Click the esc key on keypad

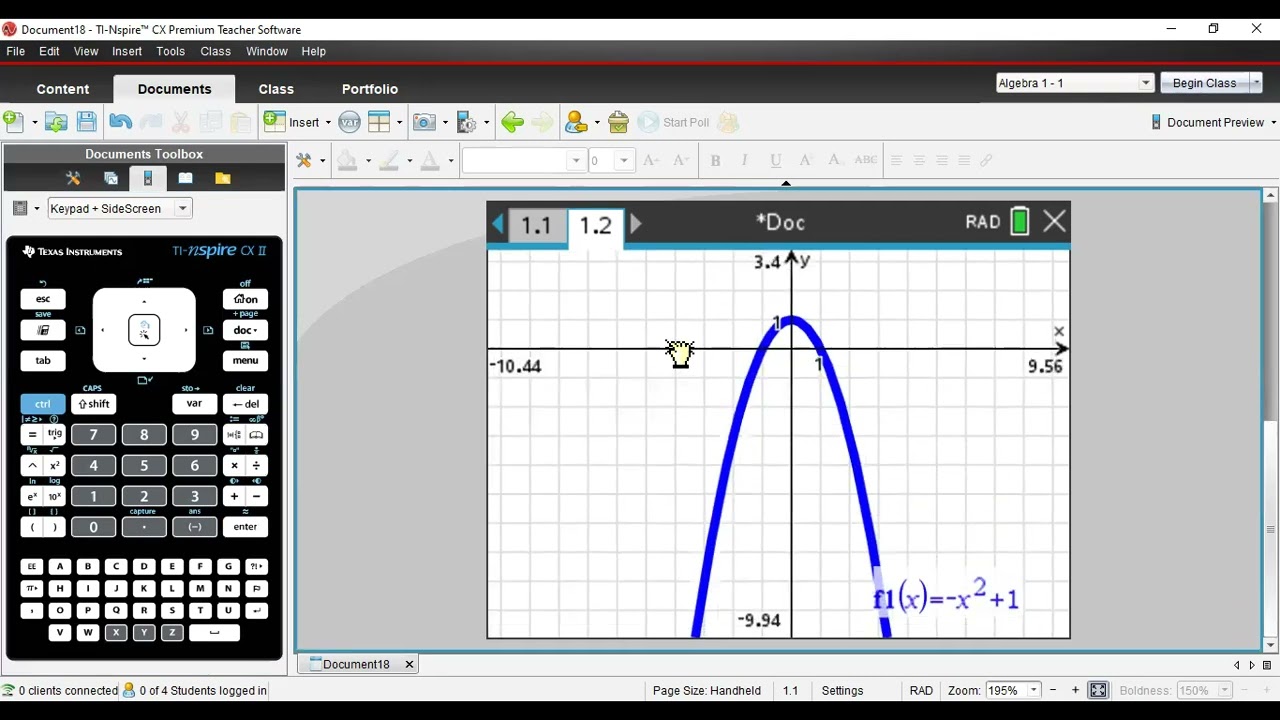point(43,299)
